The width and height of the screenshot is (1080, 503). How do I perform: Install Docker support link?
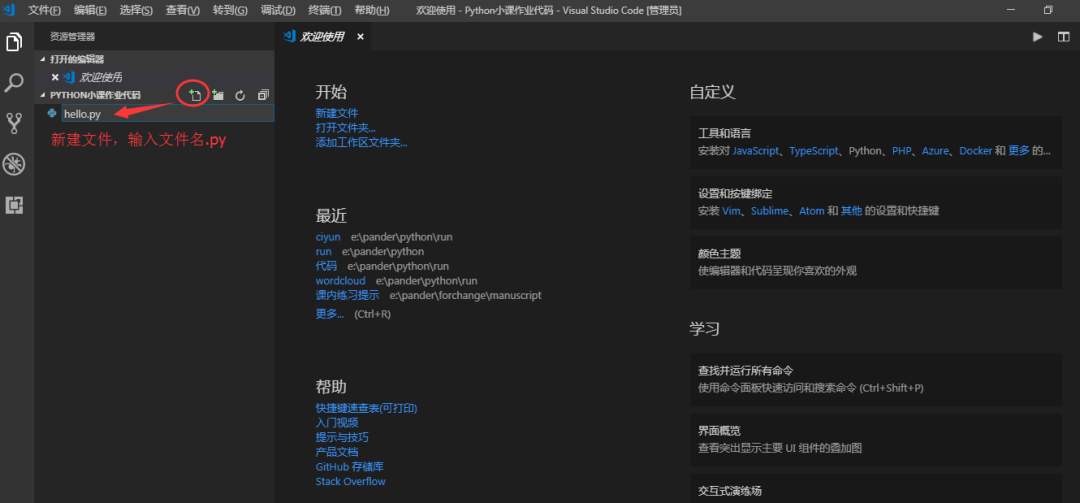point(975,150)
